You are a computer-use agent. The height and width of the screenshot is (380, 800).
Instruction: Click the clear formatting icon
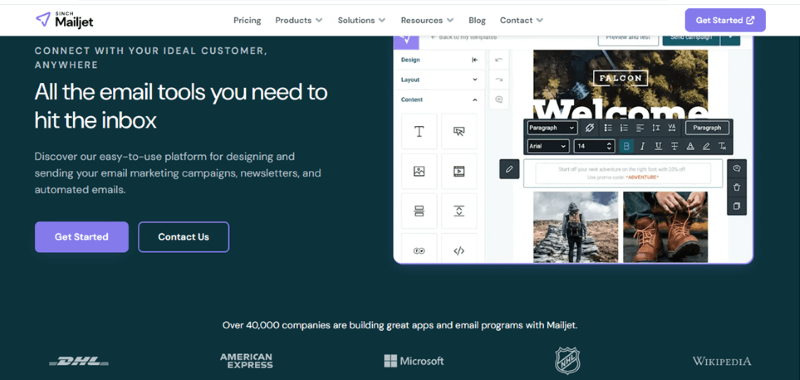(722, 146)
